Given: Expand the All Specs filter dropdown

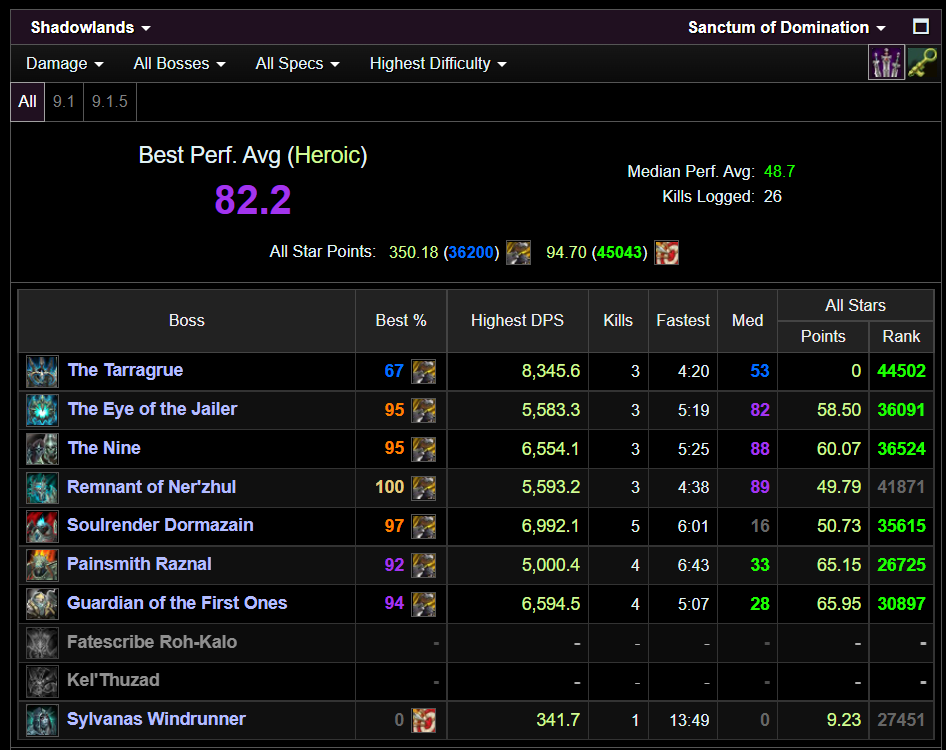Looking at the screenshot, I should point(297,63).
